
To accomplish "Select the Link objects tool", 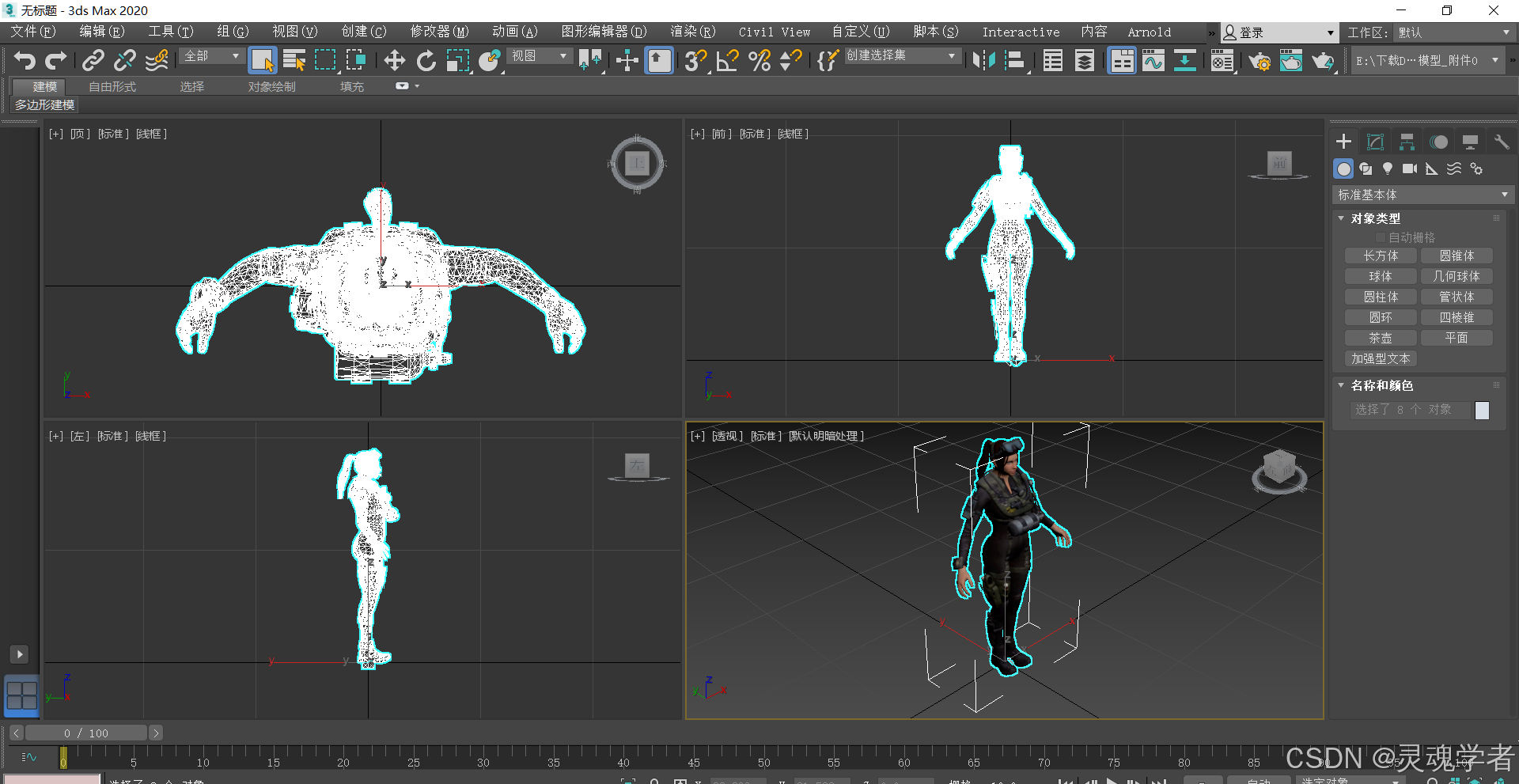I will [93, 60].
